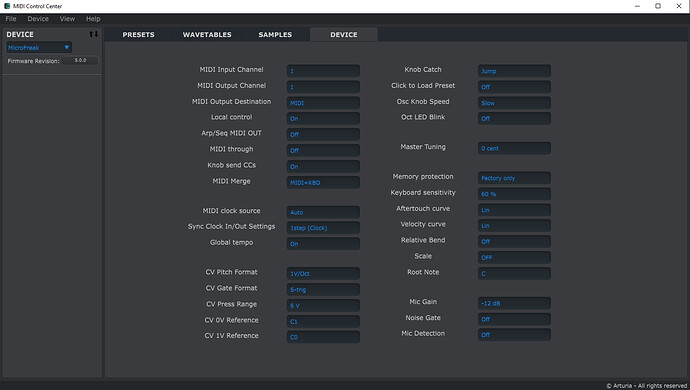Open the Help menu
690x390 pixels.
93,18
